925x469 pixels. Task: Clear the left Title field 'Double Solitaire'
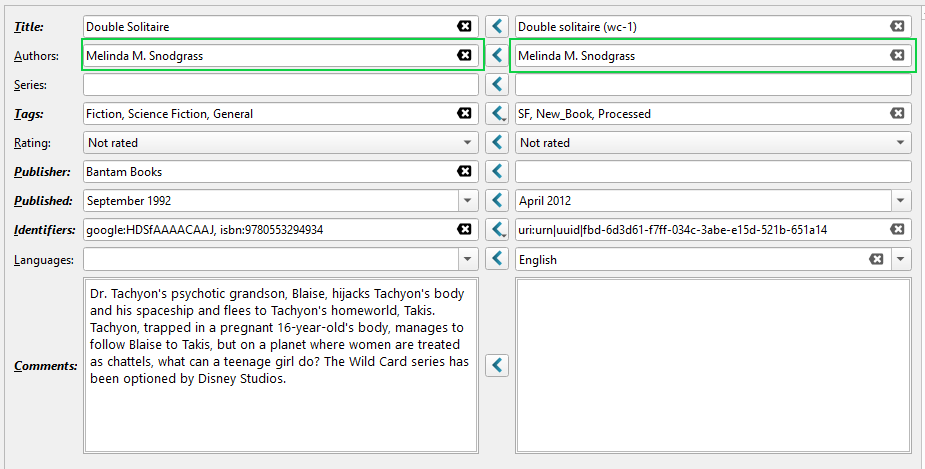(x=464, y=26)
